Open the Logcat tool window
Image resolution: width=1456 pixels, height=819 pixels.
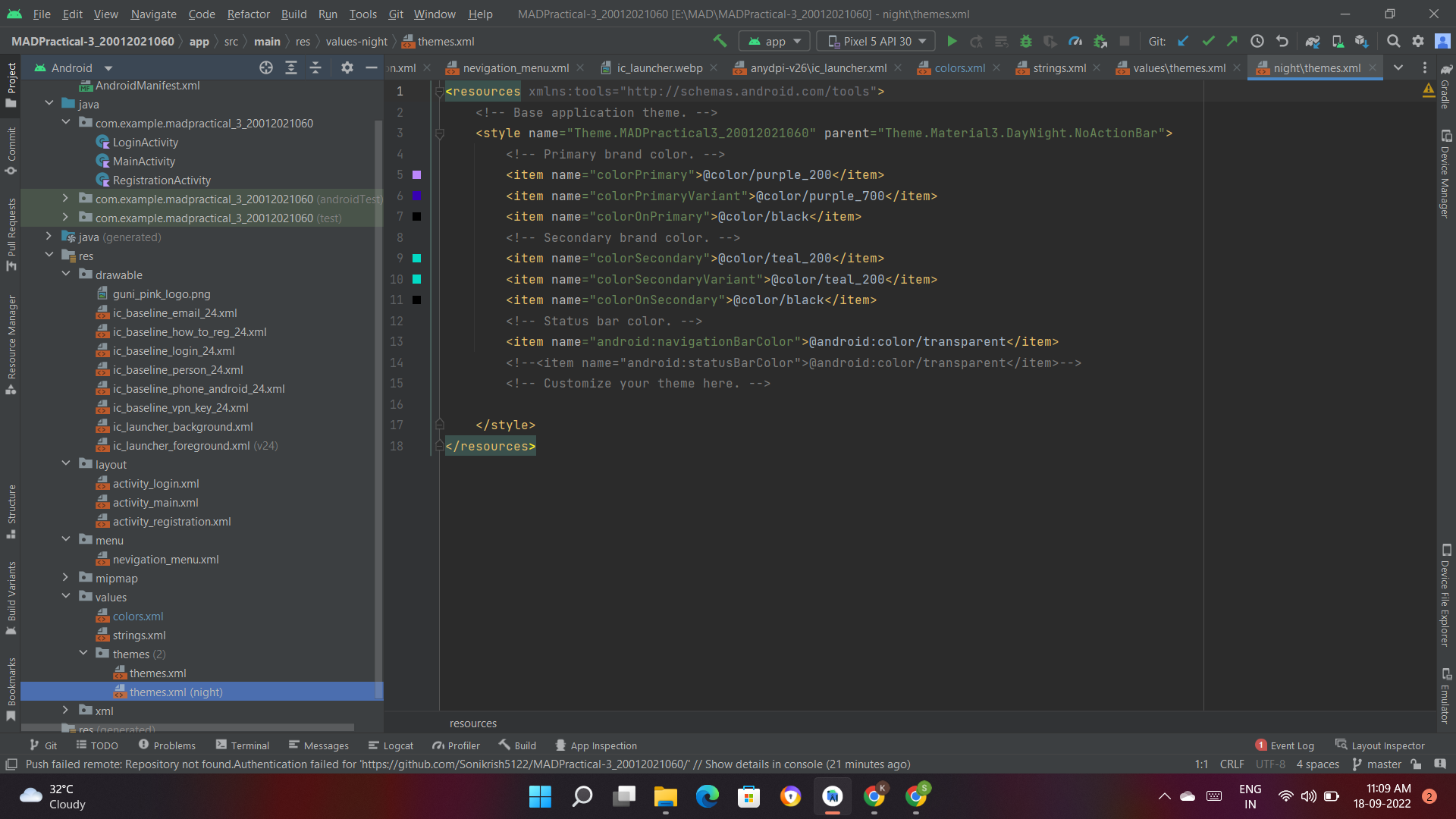pyautogui.click(x=391, y=745)
